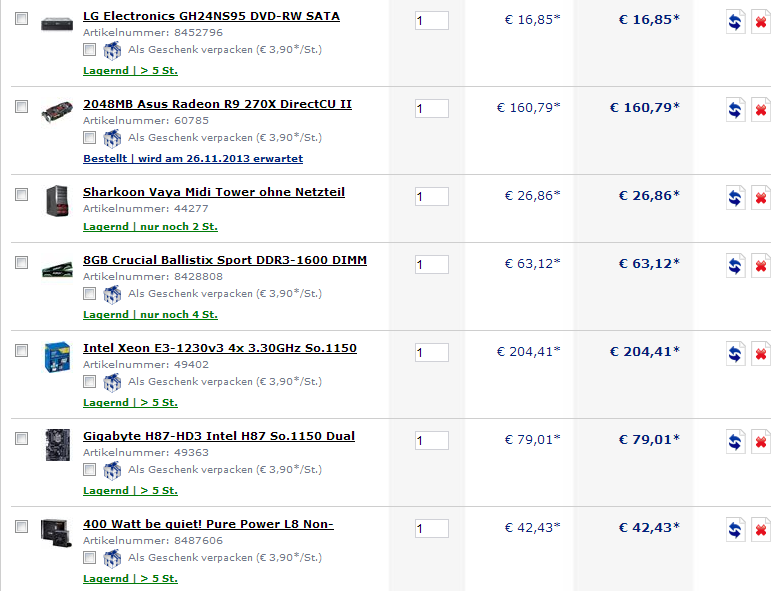779x591 pixels.
Task: Open Intel Xeon E3-1230v3 product page
Action: click(x=219, y=348)
